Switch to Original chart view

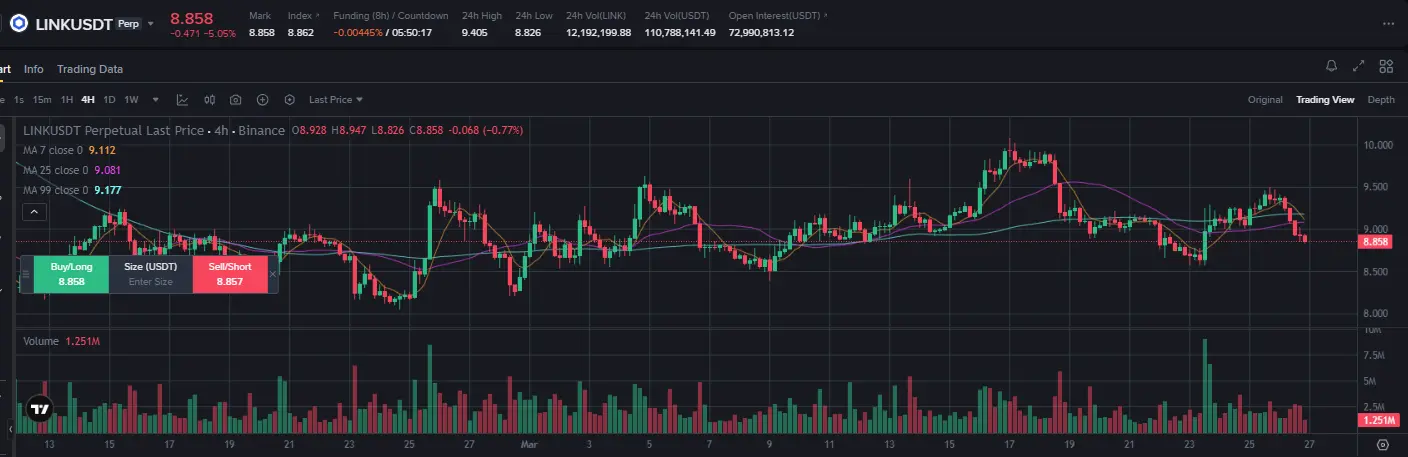click(1265, 100)
